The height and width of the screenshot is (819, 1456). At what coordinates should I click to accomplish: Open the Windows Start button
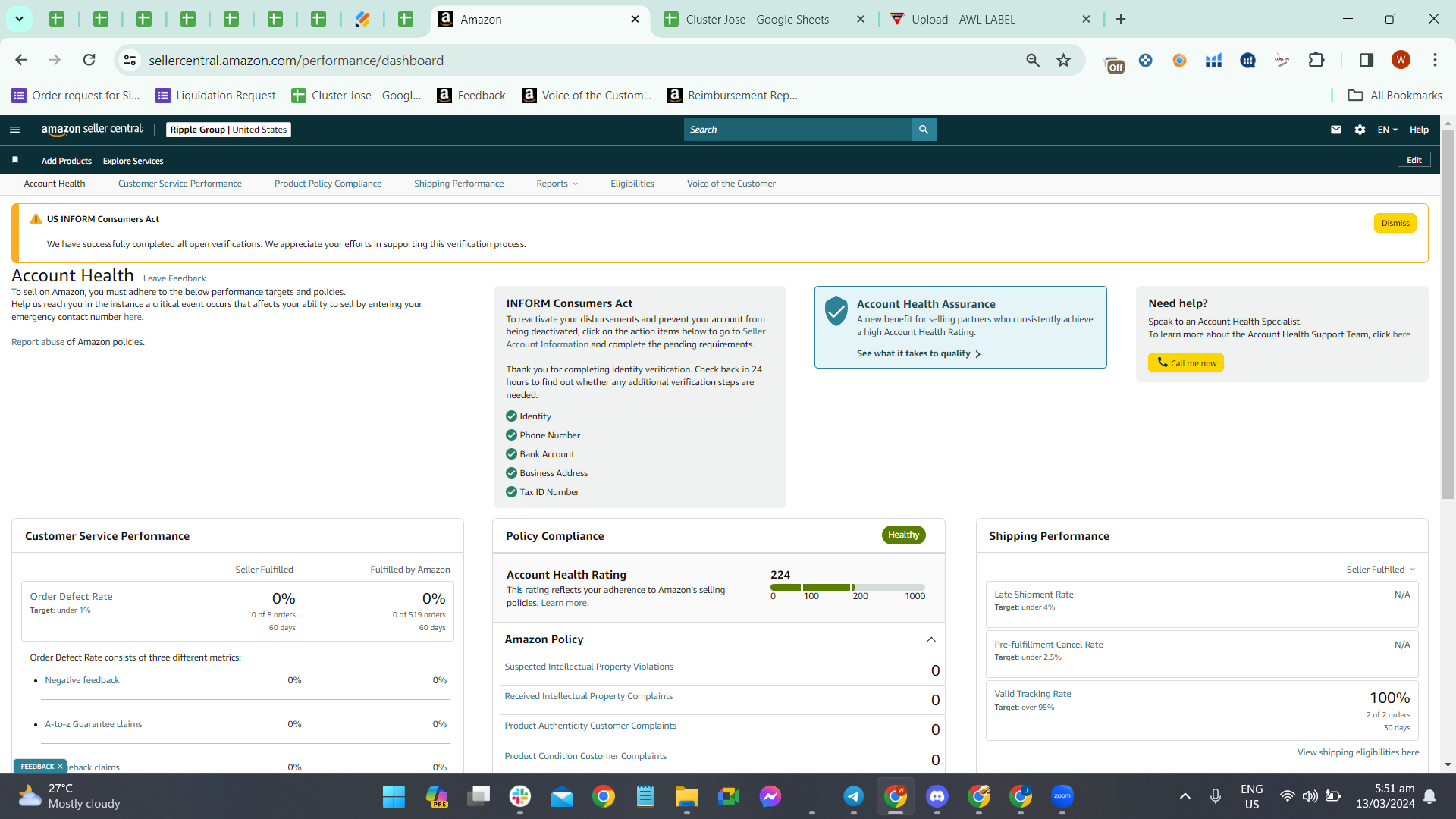[394, 796]
